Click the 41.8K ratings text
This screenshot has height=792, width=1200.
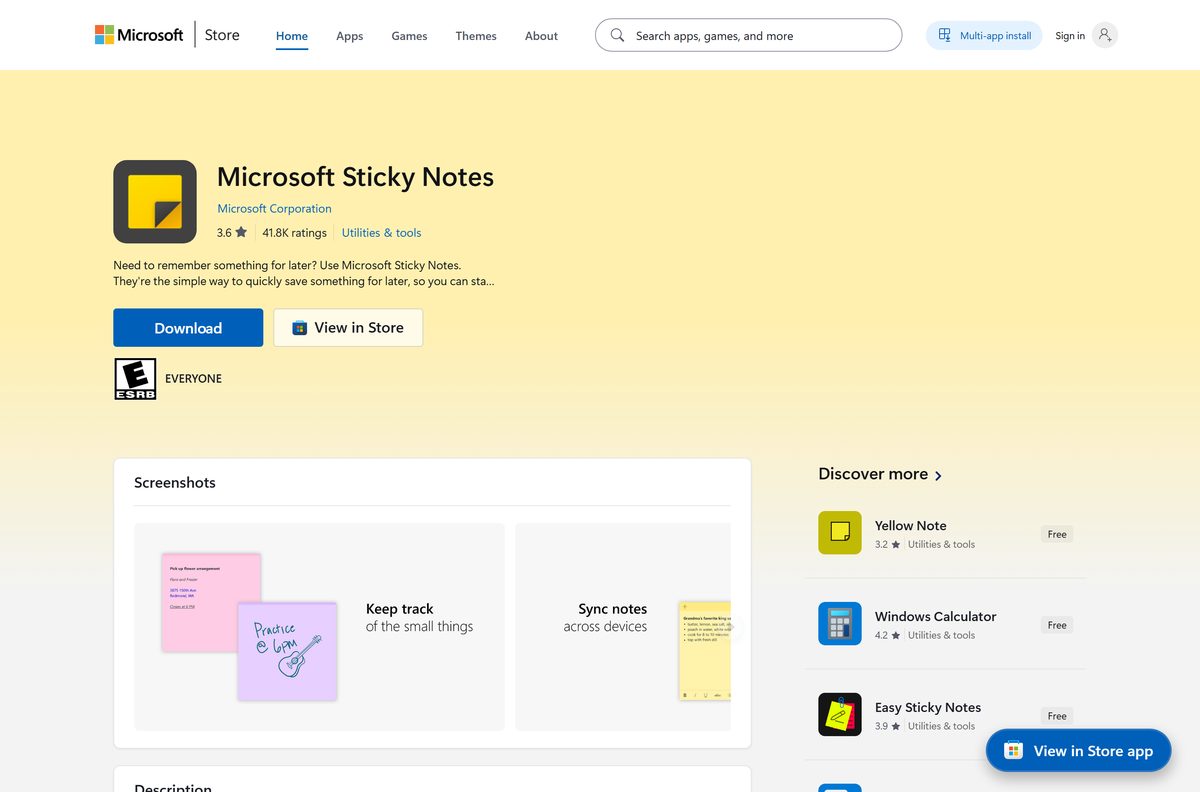tap(294, 233)
